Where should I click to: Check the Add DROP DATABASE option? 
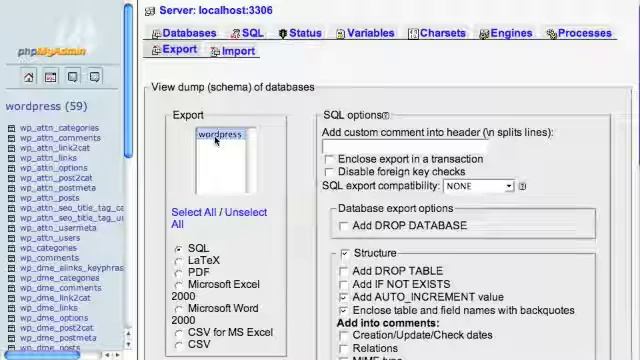coord(344,226)
